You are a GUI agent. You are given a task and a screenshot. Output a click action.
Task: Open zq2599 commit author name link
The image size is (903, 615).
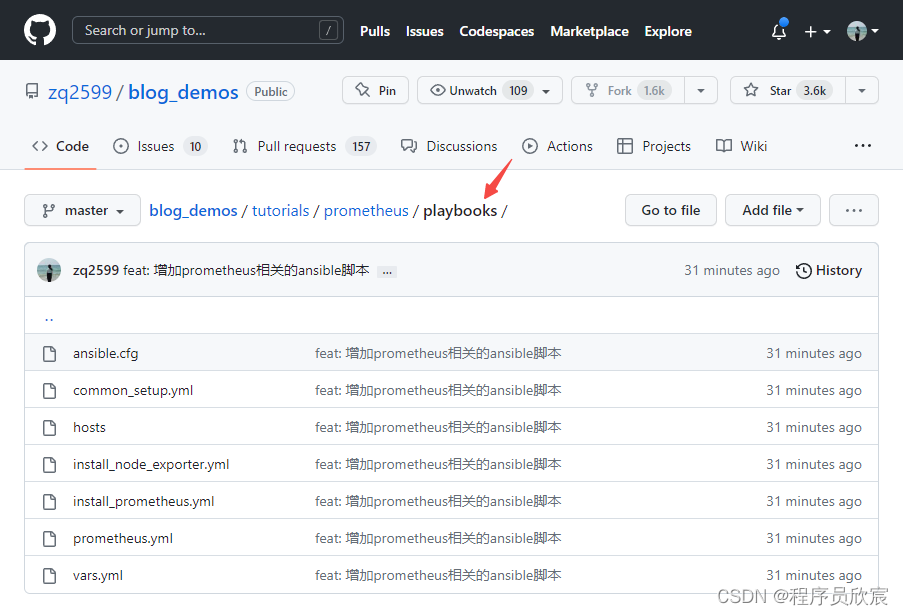(96, 270)
